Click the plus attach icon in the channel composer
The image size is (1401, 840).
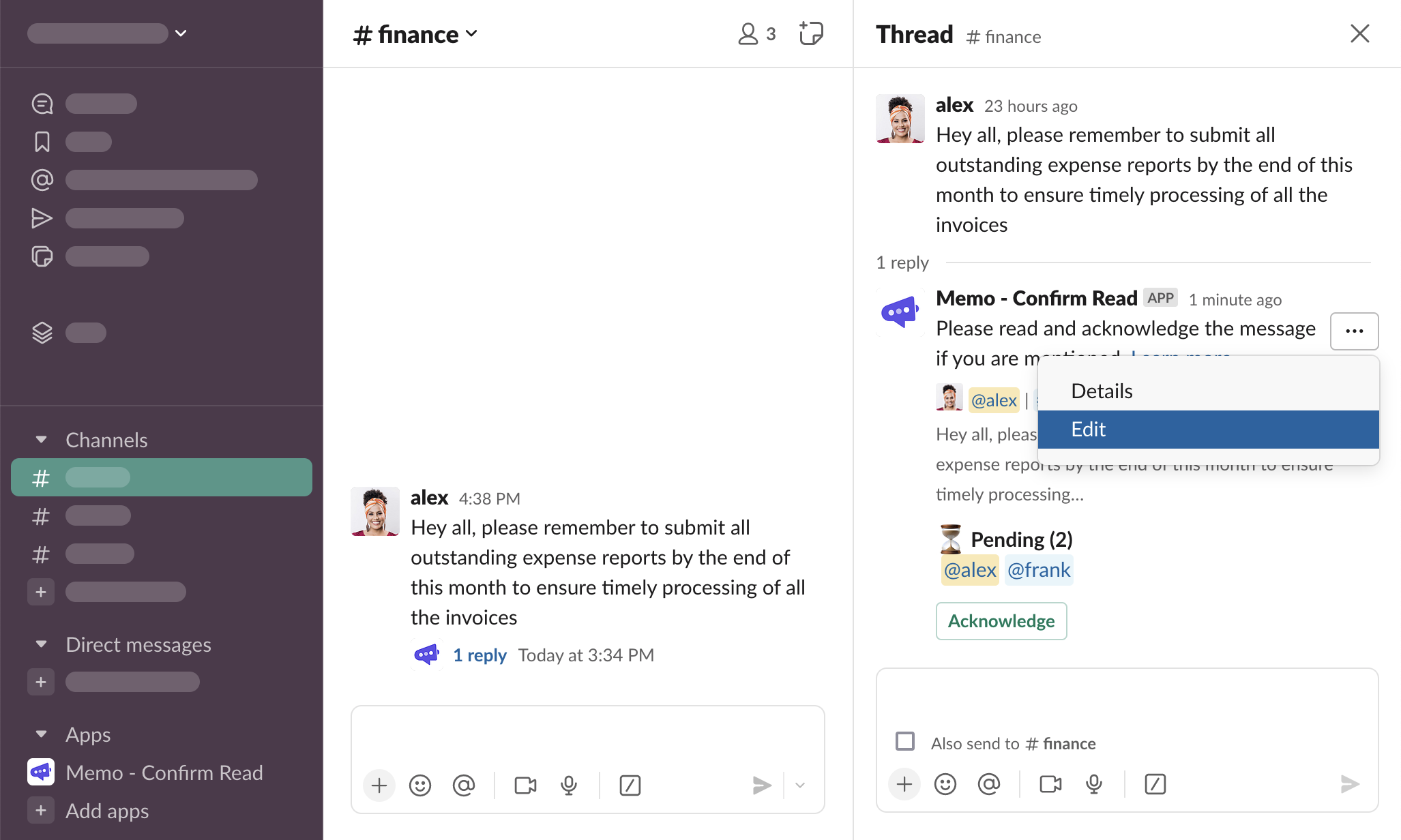point(379,785)
